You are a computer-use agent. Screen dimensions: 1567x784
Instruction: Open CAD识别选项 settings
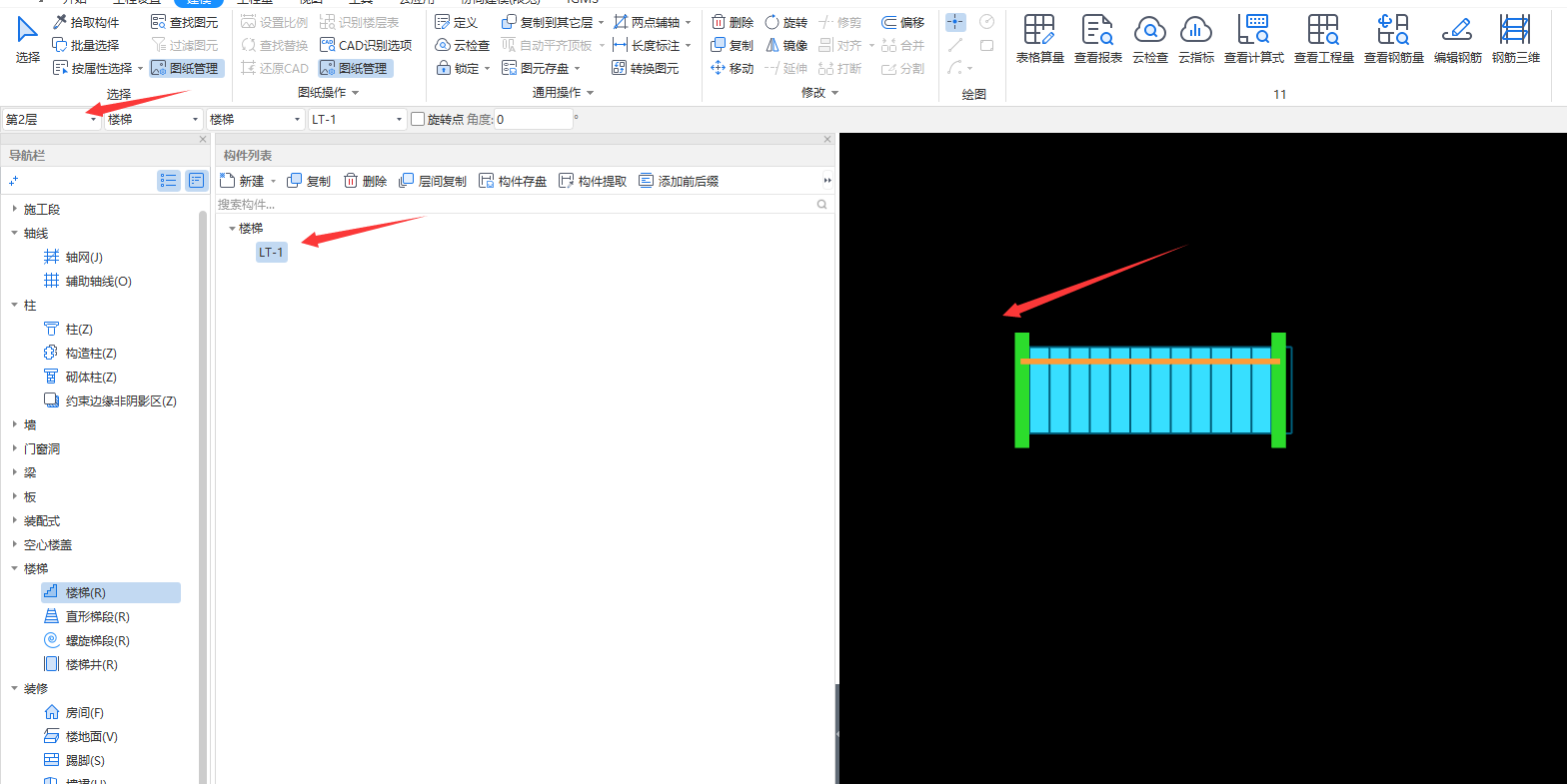click(x=366, y=45)
